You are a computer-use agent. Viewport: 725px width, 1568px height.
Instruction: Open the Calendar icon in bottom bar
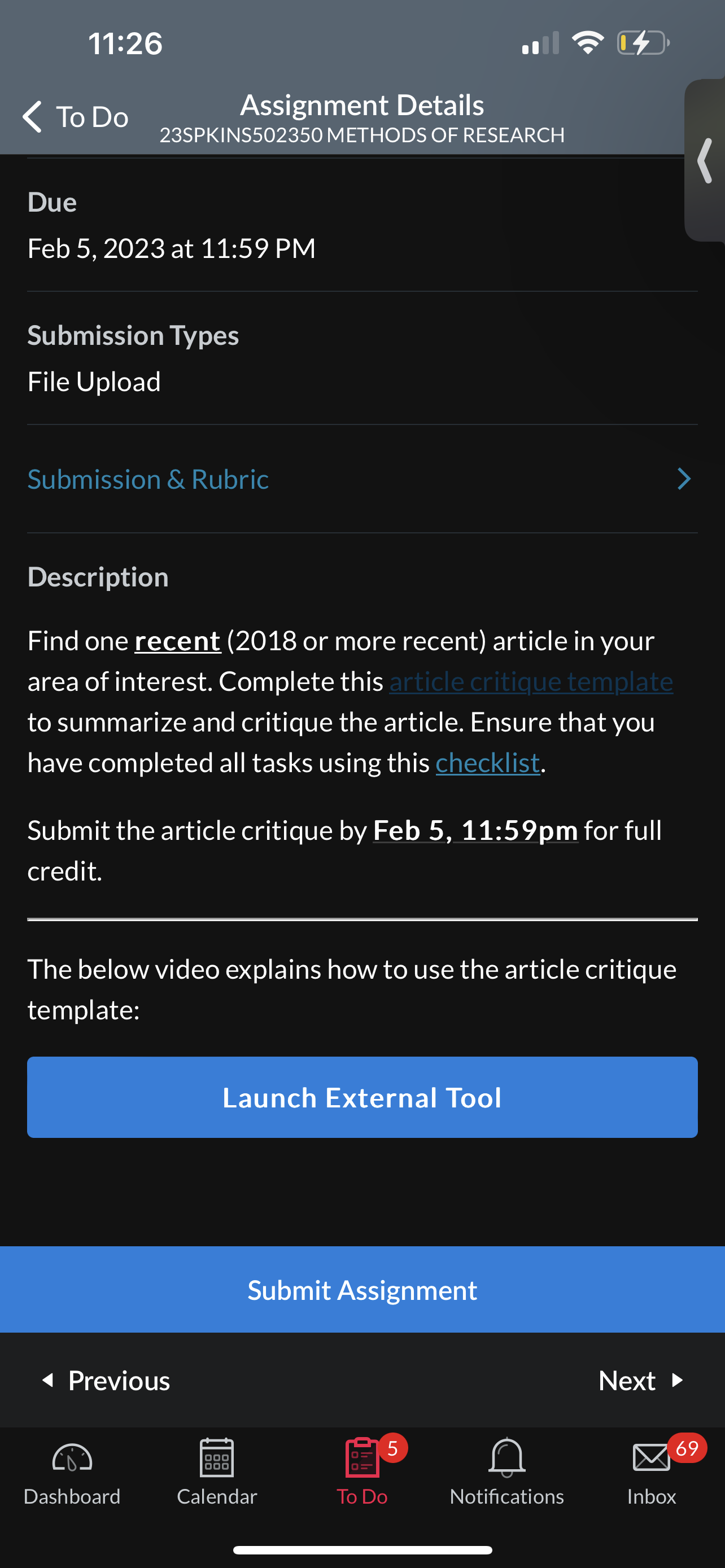coord(217,1457)
